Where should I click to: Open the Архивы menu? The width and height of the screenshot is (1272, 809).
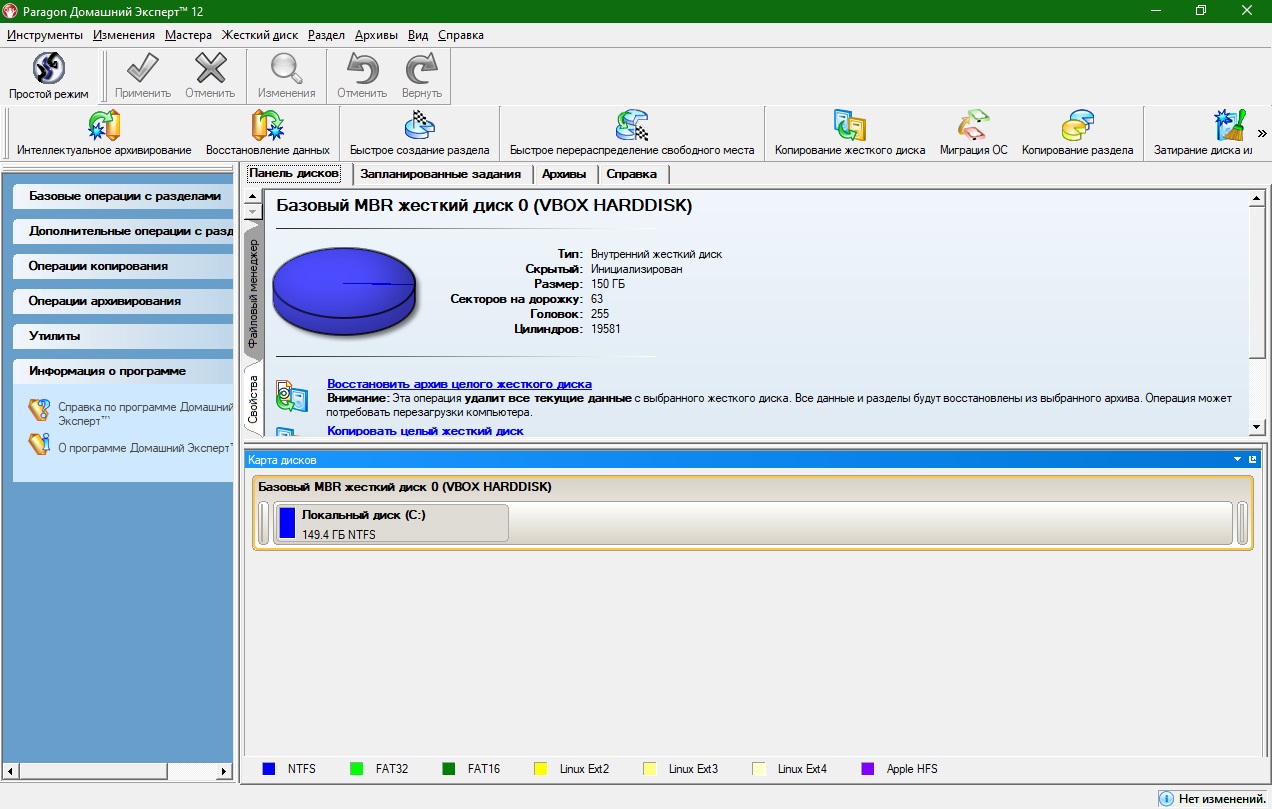tap(376, 34)
